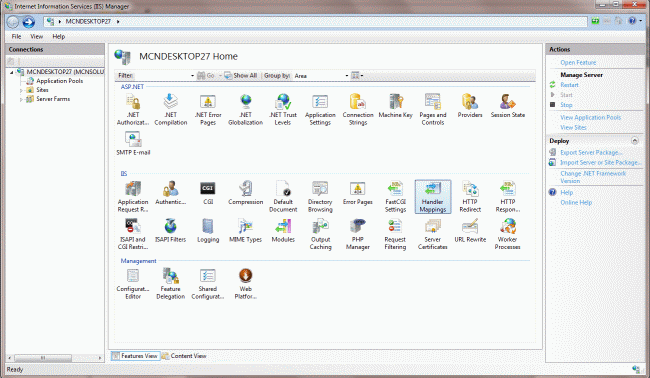The image size is (650, 378).
Task: Open ISAPI and CGI Restrictions
Action: coord(133,234)
